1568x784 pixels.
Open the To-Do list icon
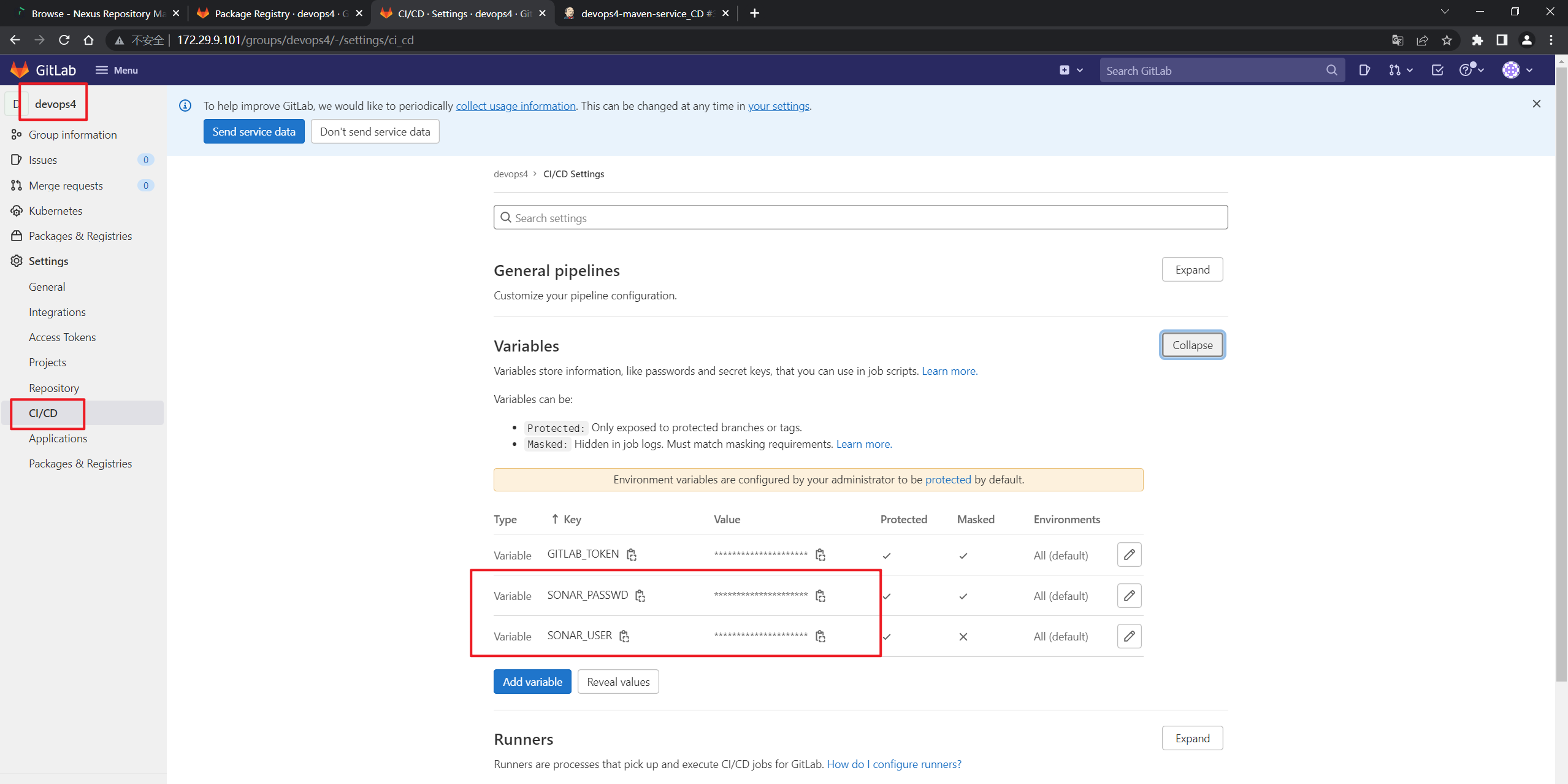tap(1437, 70)
